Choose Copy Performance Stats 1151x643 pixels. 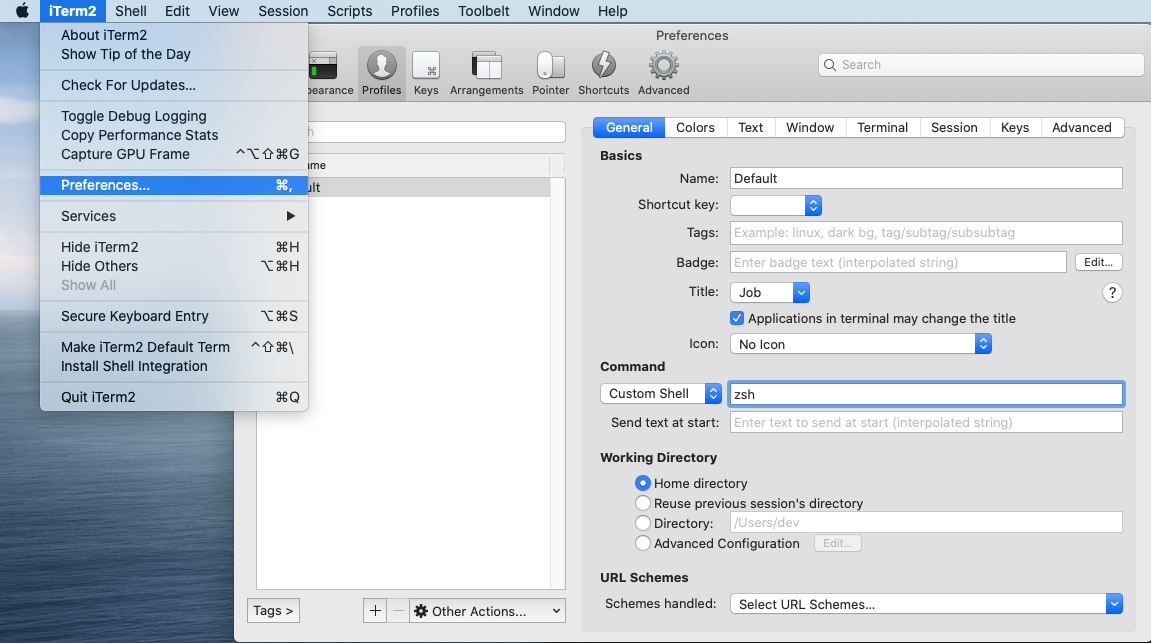174,135
